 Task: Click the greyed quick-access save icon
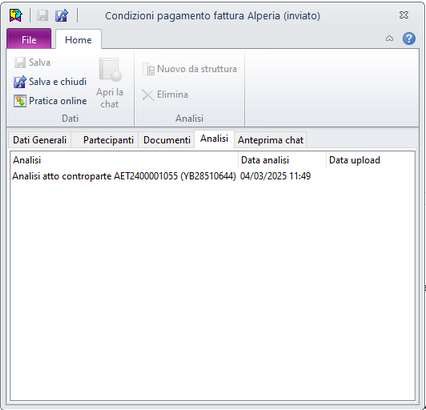pyautogui.click(x=43, y=15)
